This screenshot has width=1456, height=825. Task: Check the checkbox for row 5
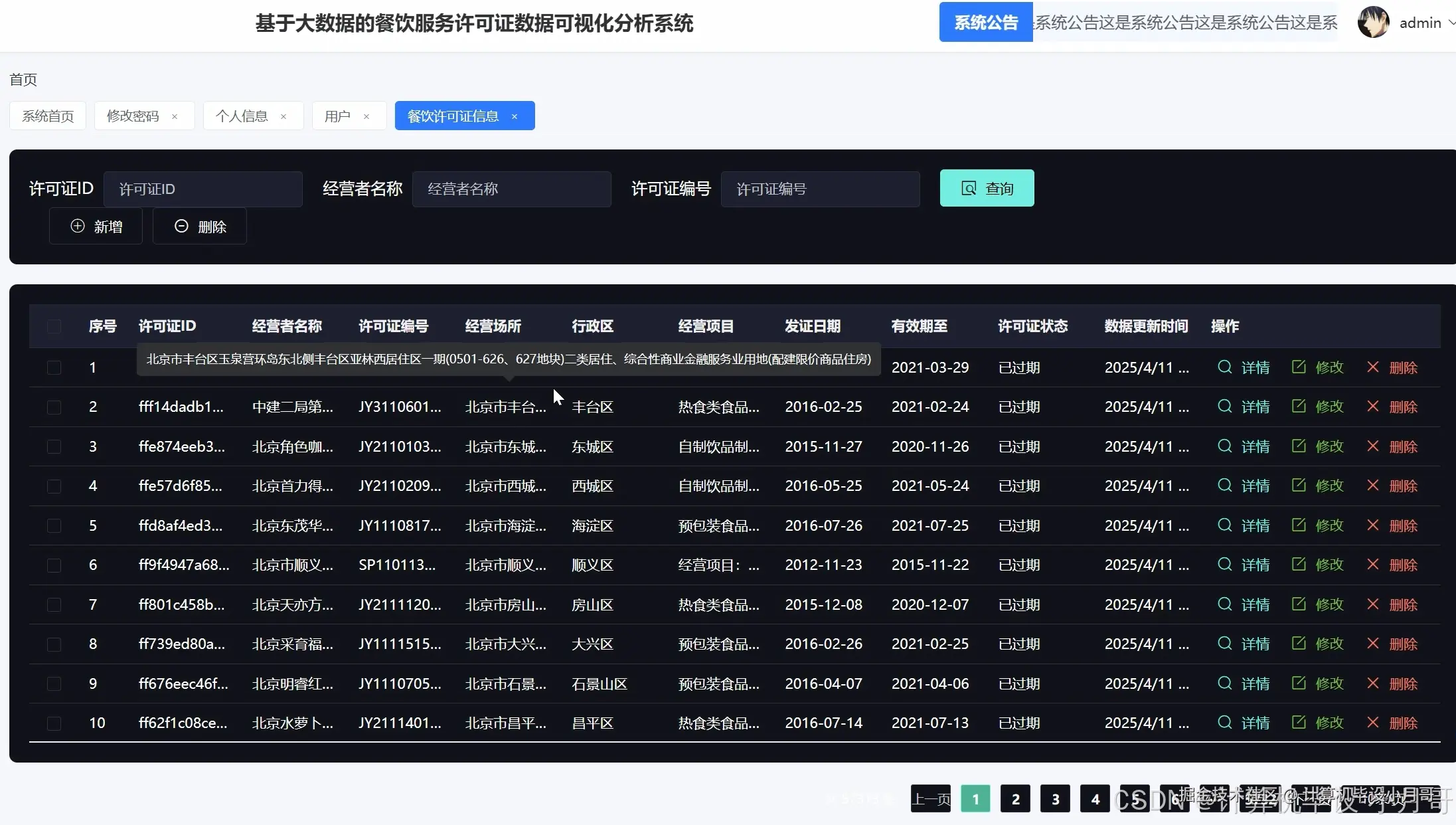(54, 525)
